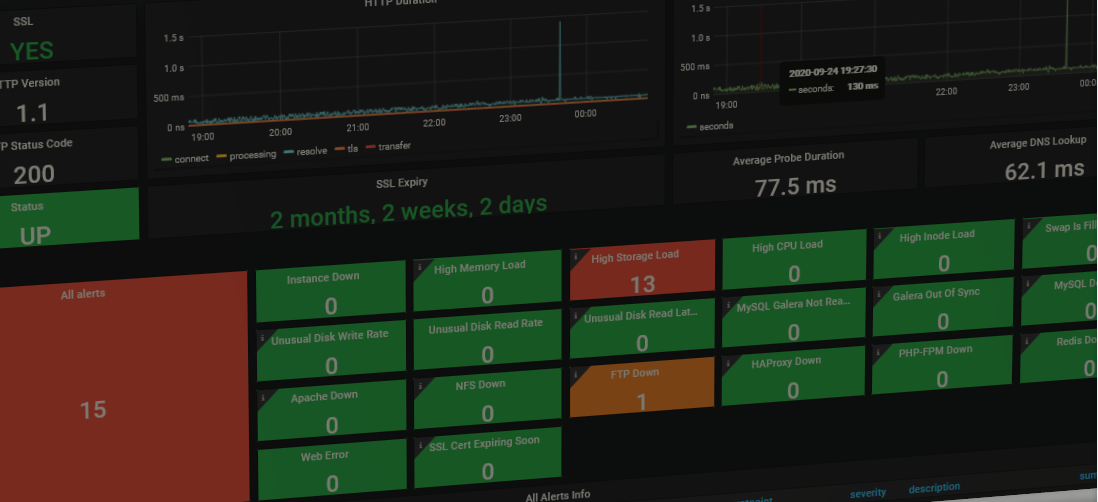Open the info icon on FTP Down panel

pyautogui.click(x=576, y=371)
